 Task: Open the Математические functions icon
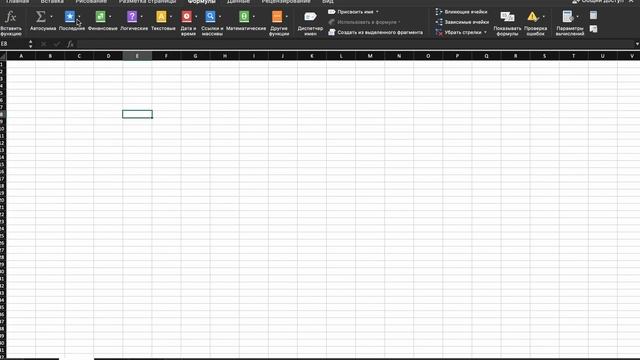click(x=244, y=17)
